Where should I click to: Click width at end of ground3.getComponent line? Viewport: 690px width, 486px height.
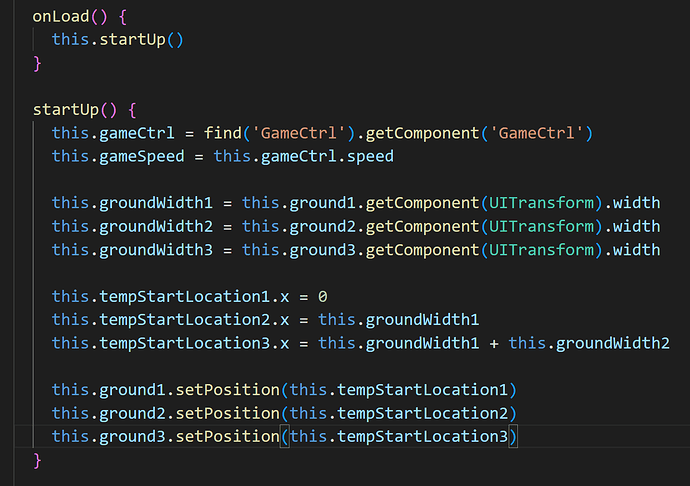tap(636, 250)
